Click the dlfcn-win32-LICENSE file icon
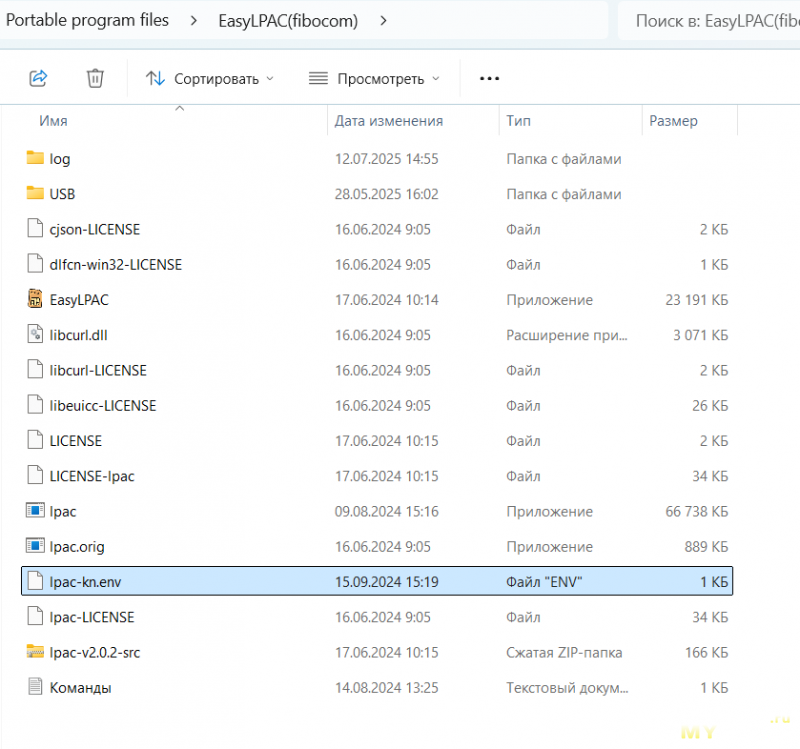This screenshot has width=800, height=749. [x=35, y=263]
